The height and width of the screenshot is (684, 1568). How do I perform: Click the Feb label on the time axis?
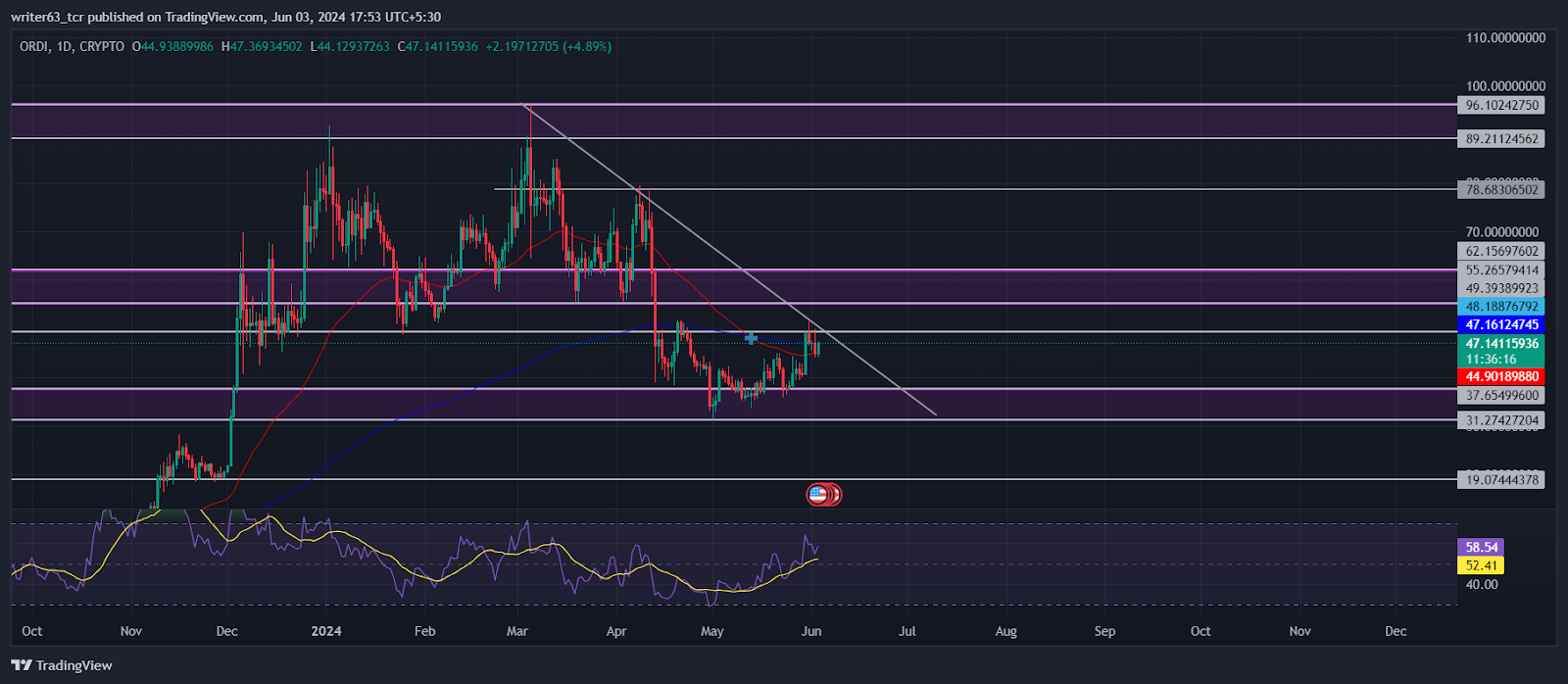(424, 631)
